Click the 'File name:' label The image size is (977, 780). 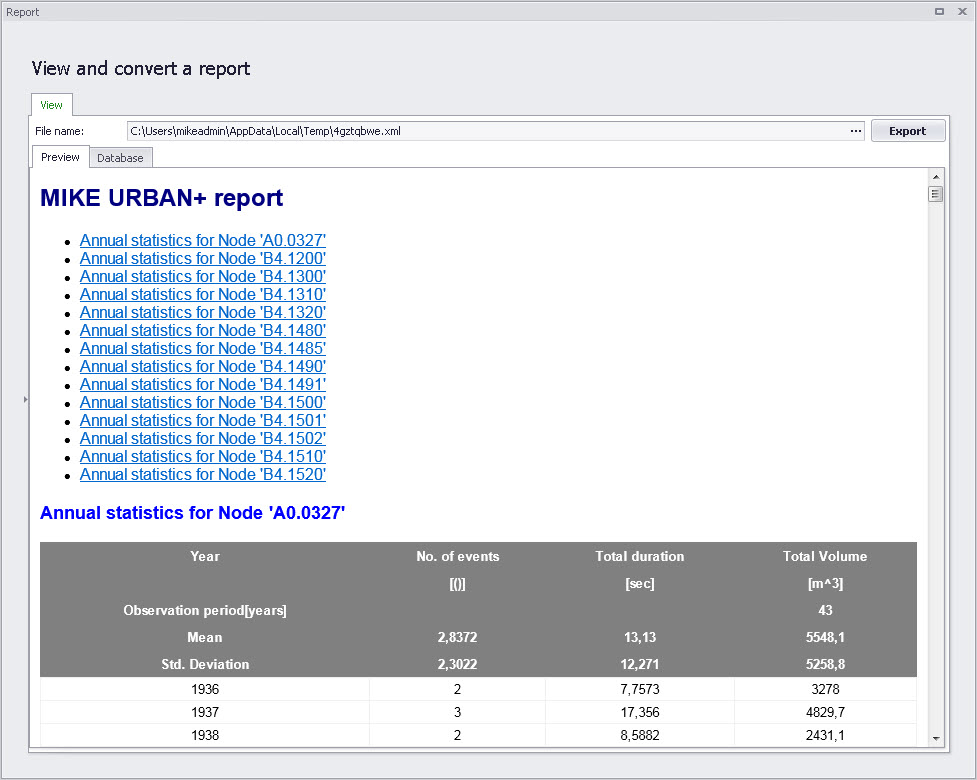click(x=59, y=131)
